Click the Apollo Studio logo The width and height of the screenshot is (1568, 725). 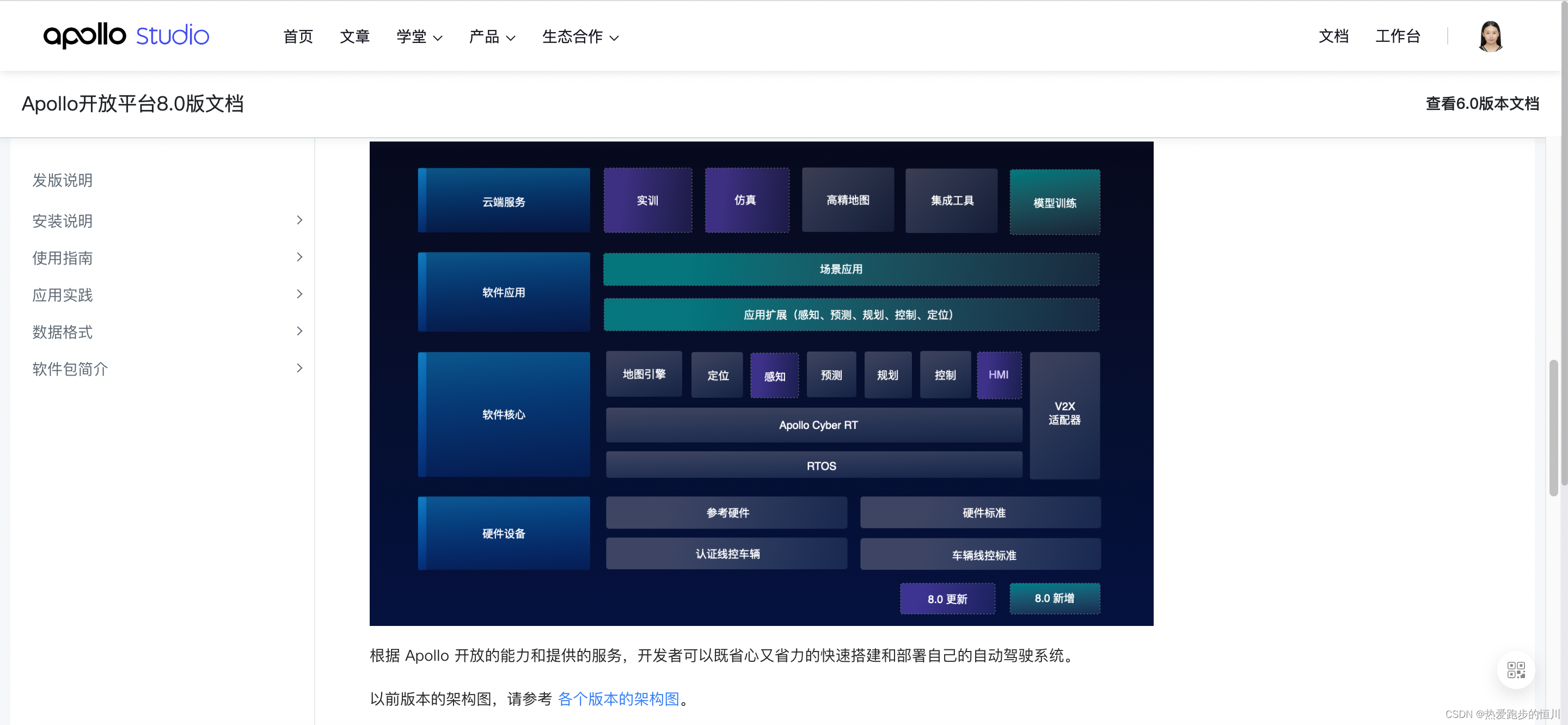coord(126,35)
